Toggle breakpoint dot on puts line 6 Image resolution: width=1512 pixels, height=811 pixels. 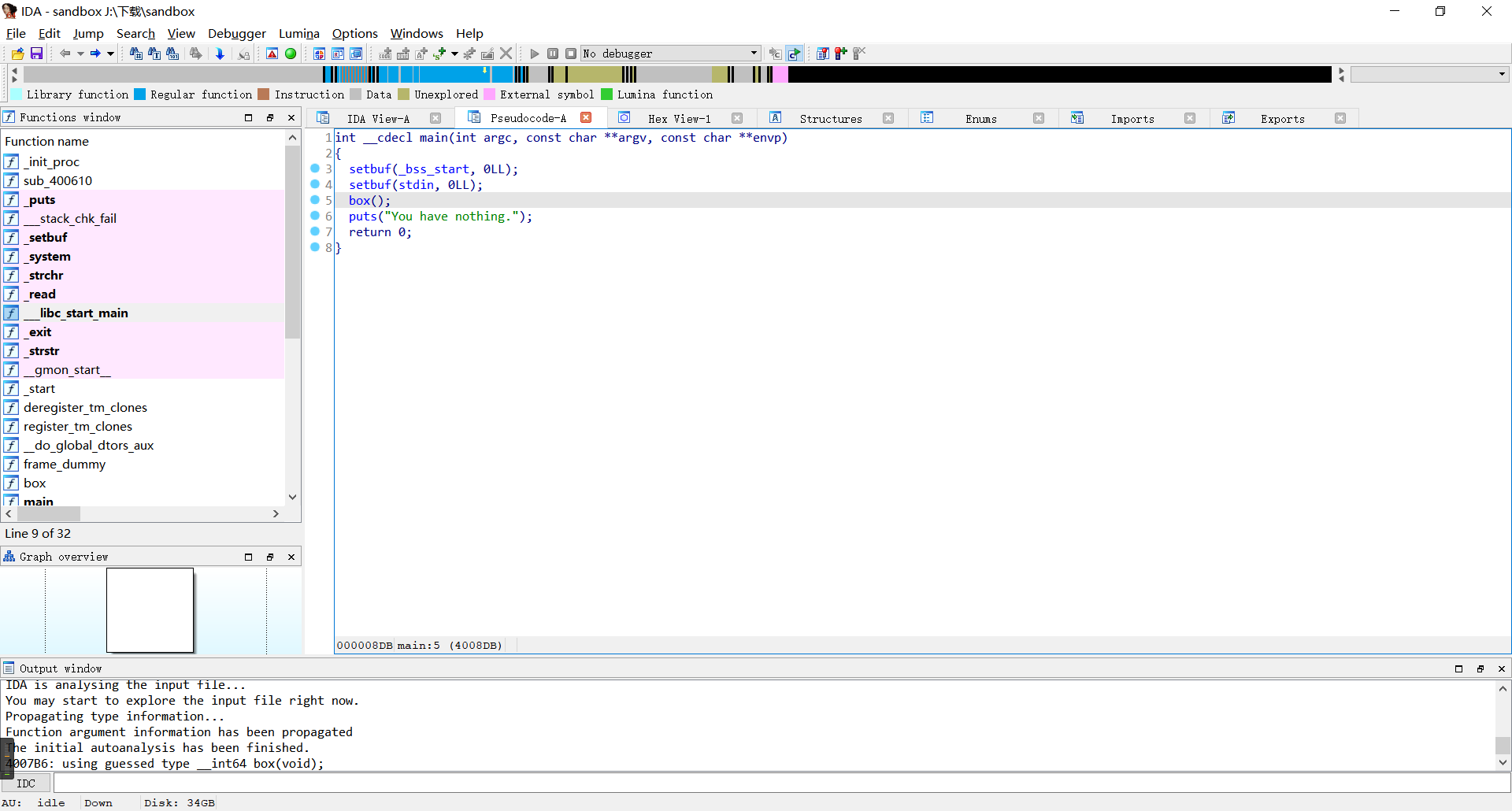coord(315,216)
